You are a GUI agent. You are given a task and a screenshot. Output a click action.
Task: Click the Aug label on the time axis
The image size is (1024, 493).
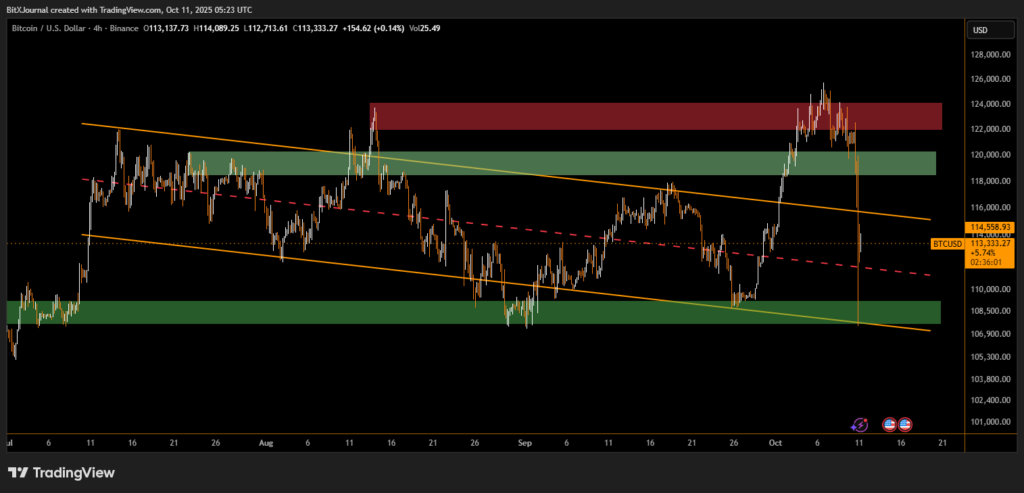(265, 441)
